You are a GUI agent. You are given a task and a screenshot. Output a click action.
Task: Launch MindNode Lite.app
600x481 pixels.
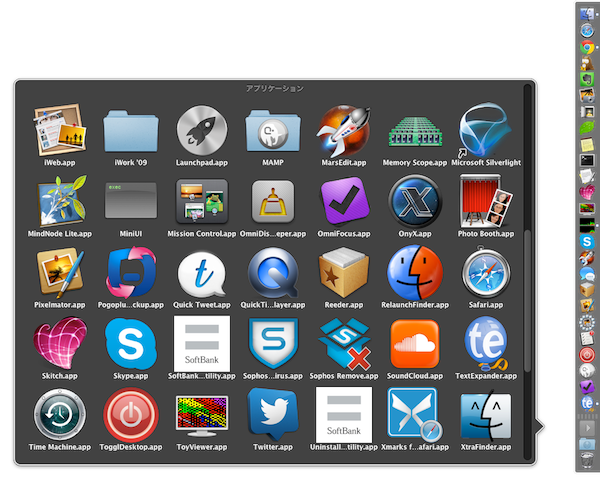[x=60, y=202]
